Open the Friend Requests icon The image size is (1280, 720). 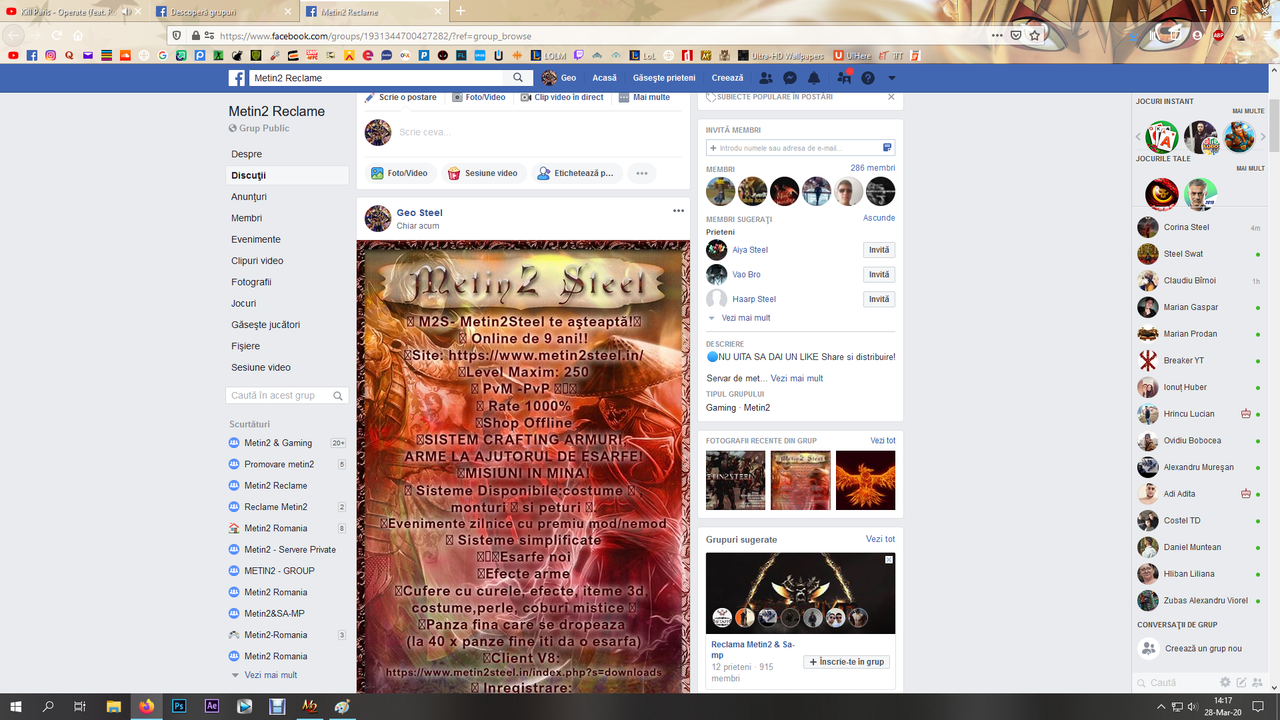tap(766, 78)
